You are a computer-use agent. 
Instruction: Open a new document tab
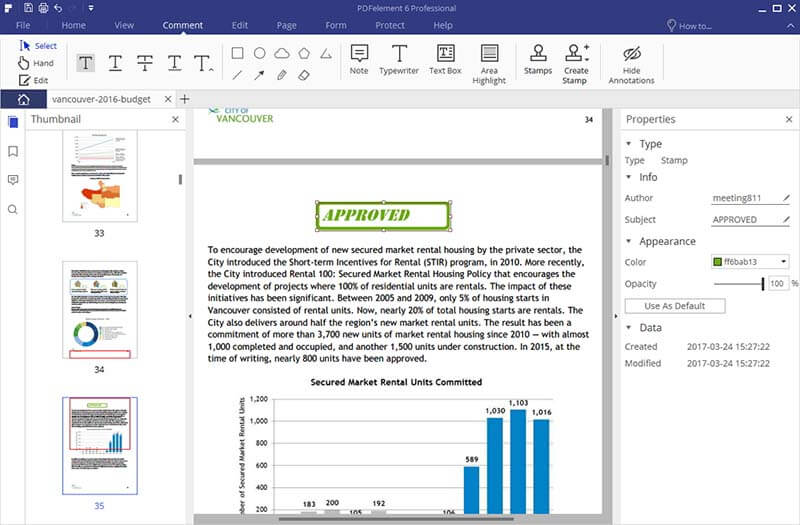(x=185, y=99)
